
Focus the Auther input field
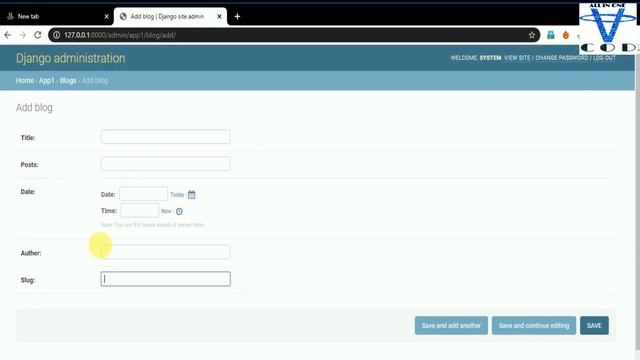165,252
